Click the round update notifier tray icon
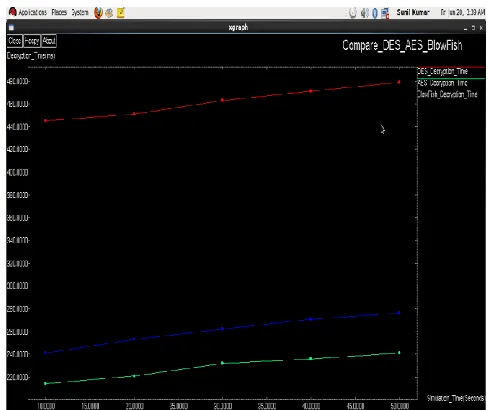488x410 pixels. click(353, 13)
